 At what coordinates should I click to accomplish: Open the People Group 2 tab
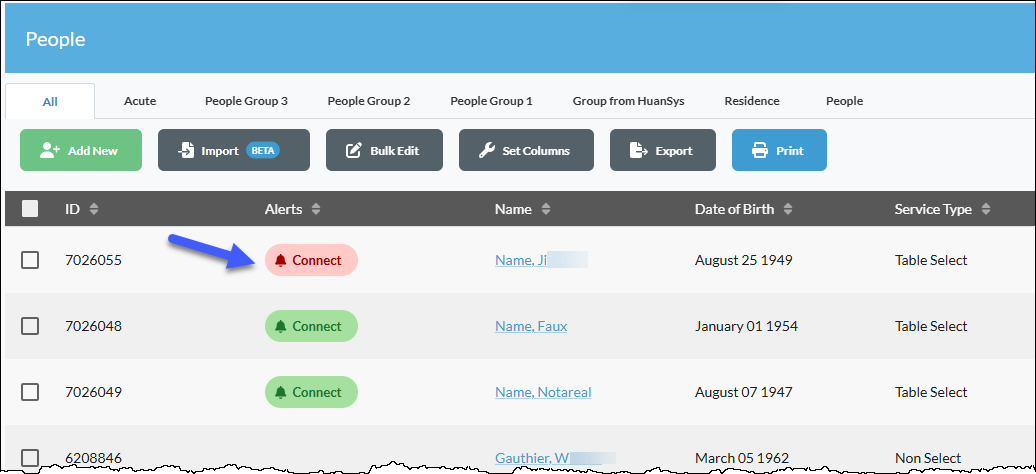coord(369,101)
